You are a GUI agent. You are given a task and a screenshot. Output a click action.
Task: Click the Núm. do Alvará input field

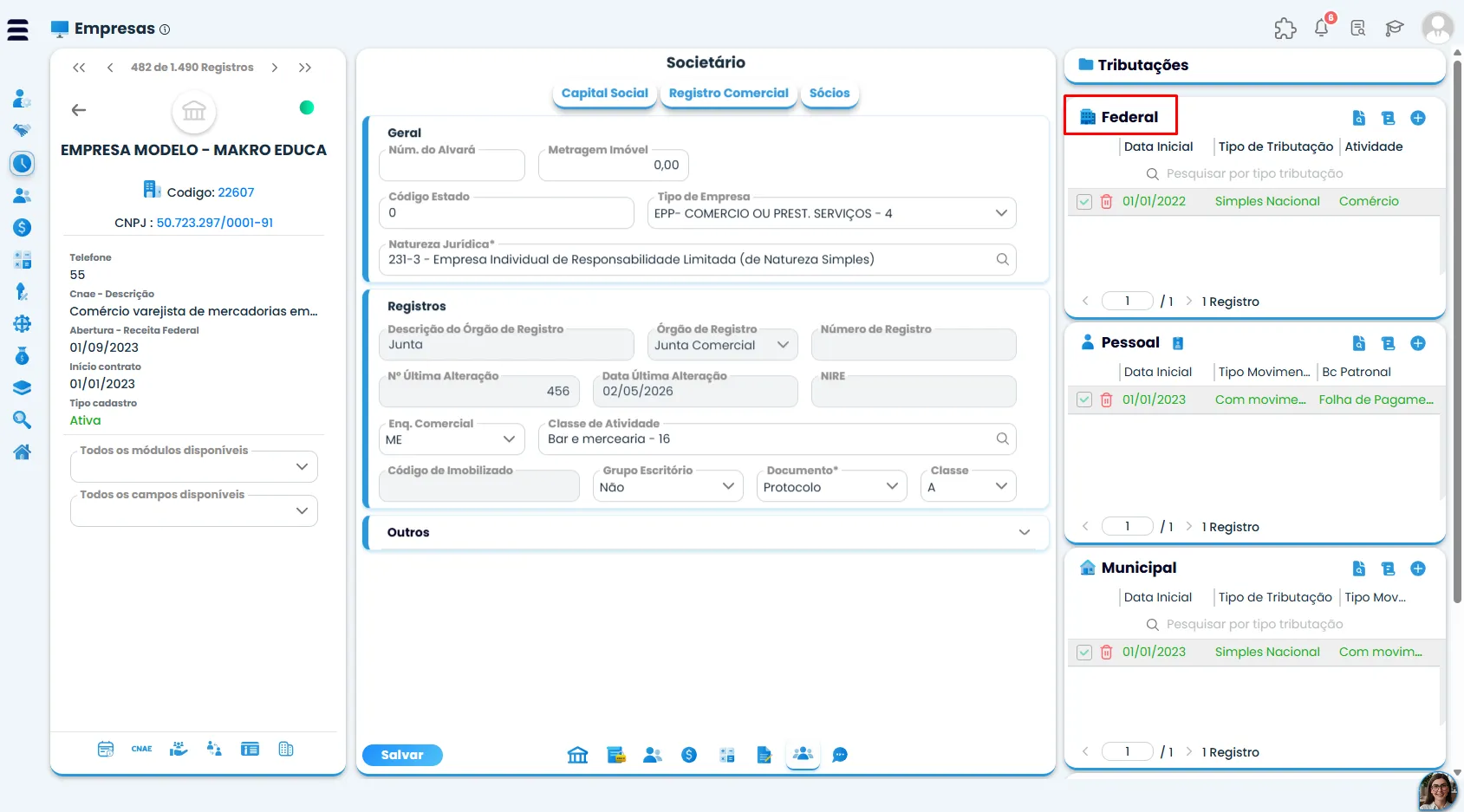pos(452,165)
